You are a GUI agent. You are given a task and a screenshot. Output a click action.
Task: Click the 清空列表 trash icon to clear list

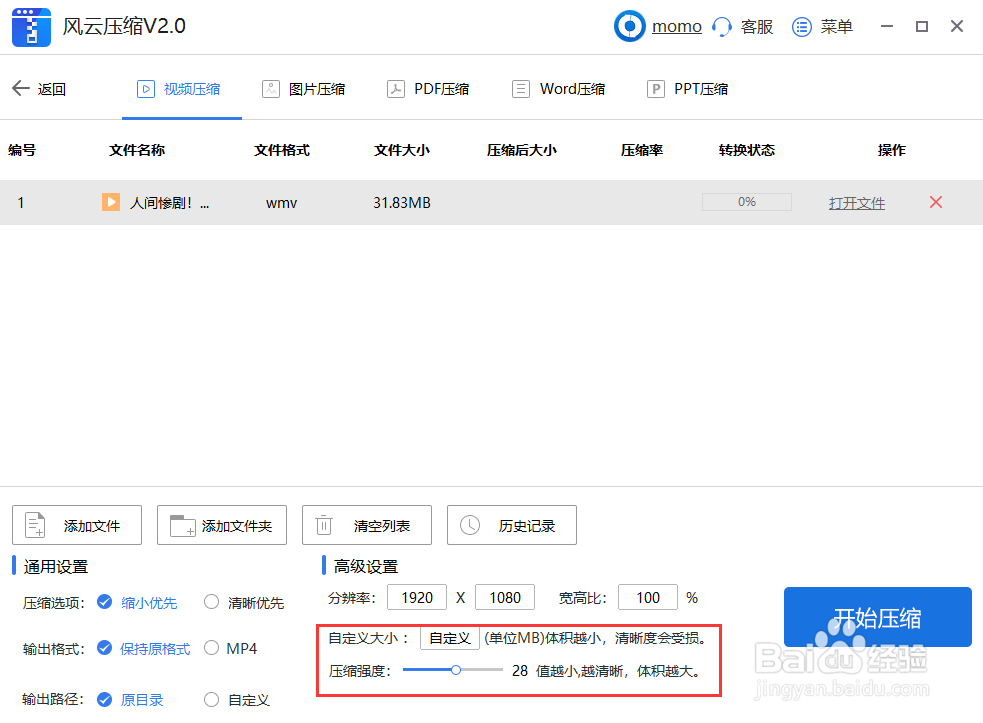[x=322, y=524]
